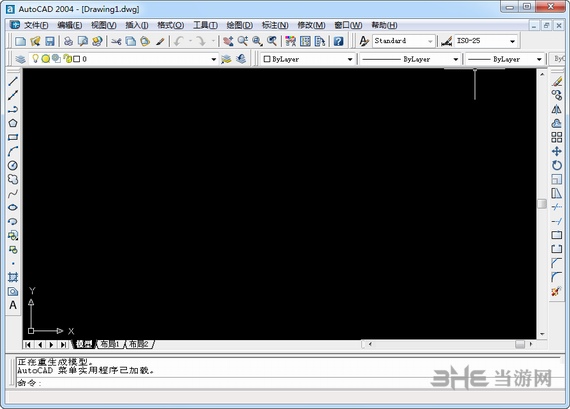The width and height of the screenshot is (570, 409).
Task: Select the Arc draw tool
Action: coord(13,151)
